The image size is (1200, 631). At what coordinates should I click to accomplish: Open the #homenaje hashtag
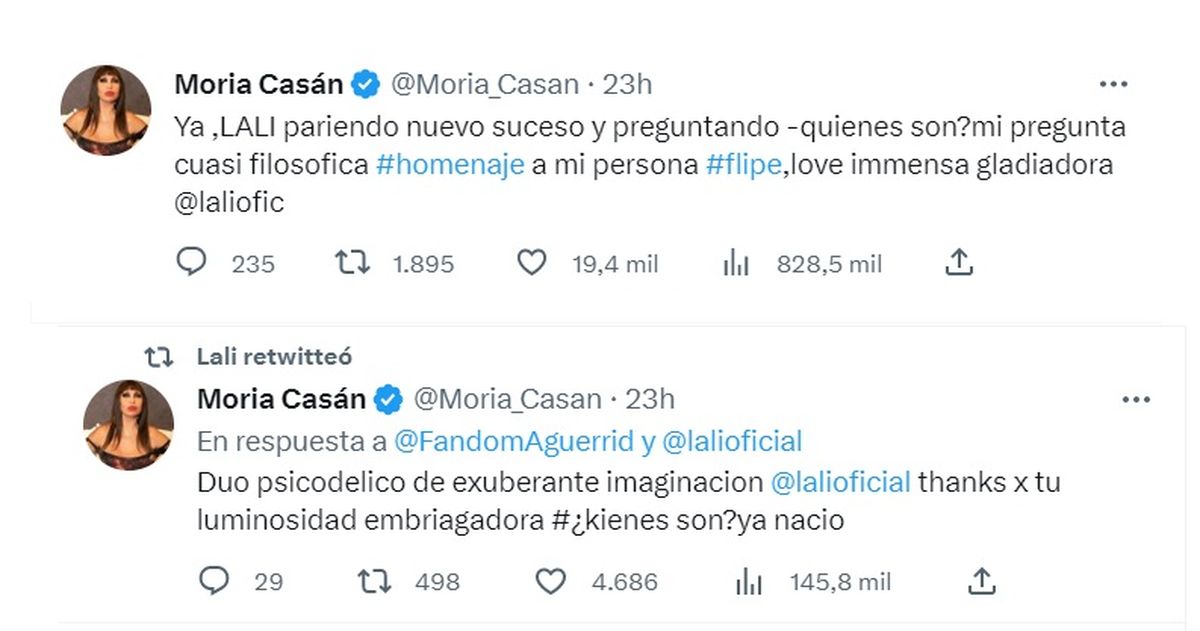click(450, 165)
